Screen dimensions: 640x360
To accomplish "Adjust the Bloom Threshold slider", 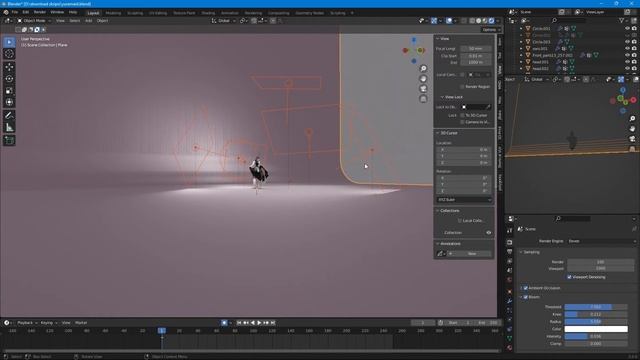I will (x=596, y=307).
